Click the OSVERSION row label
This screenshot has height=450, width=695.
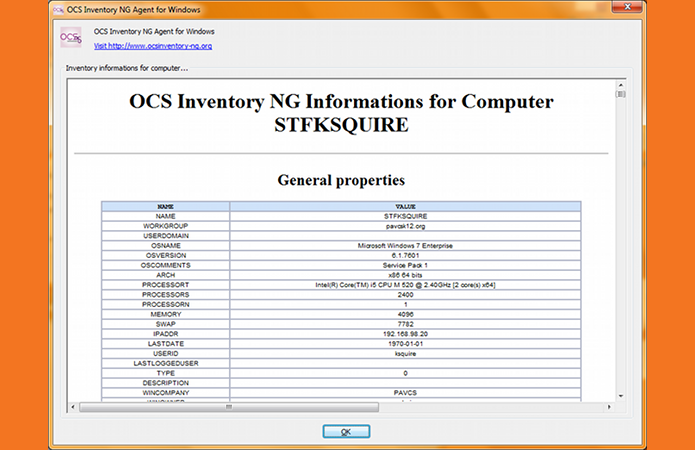(x=165, y=255)
